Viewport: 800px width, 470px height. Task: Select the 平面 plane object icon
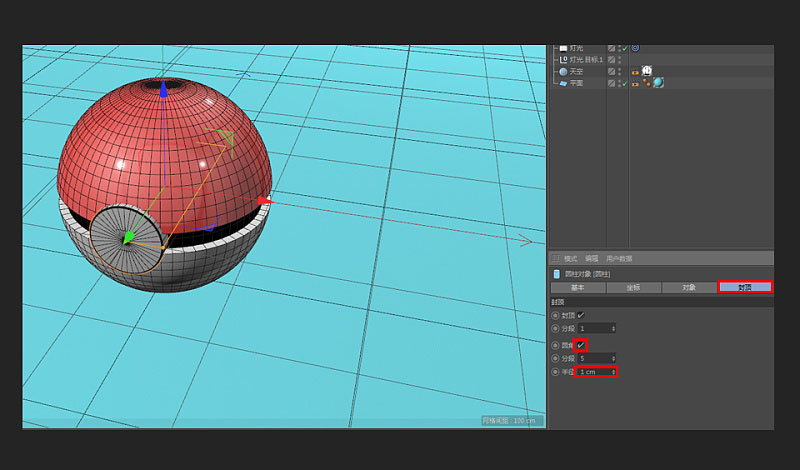(563, 83)
